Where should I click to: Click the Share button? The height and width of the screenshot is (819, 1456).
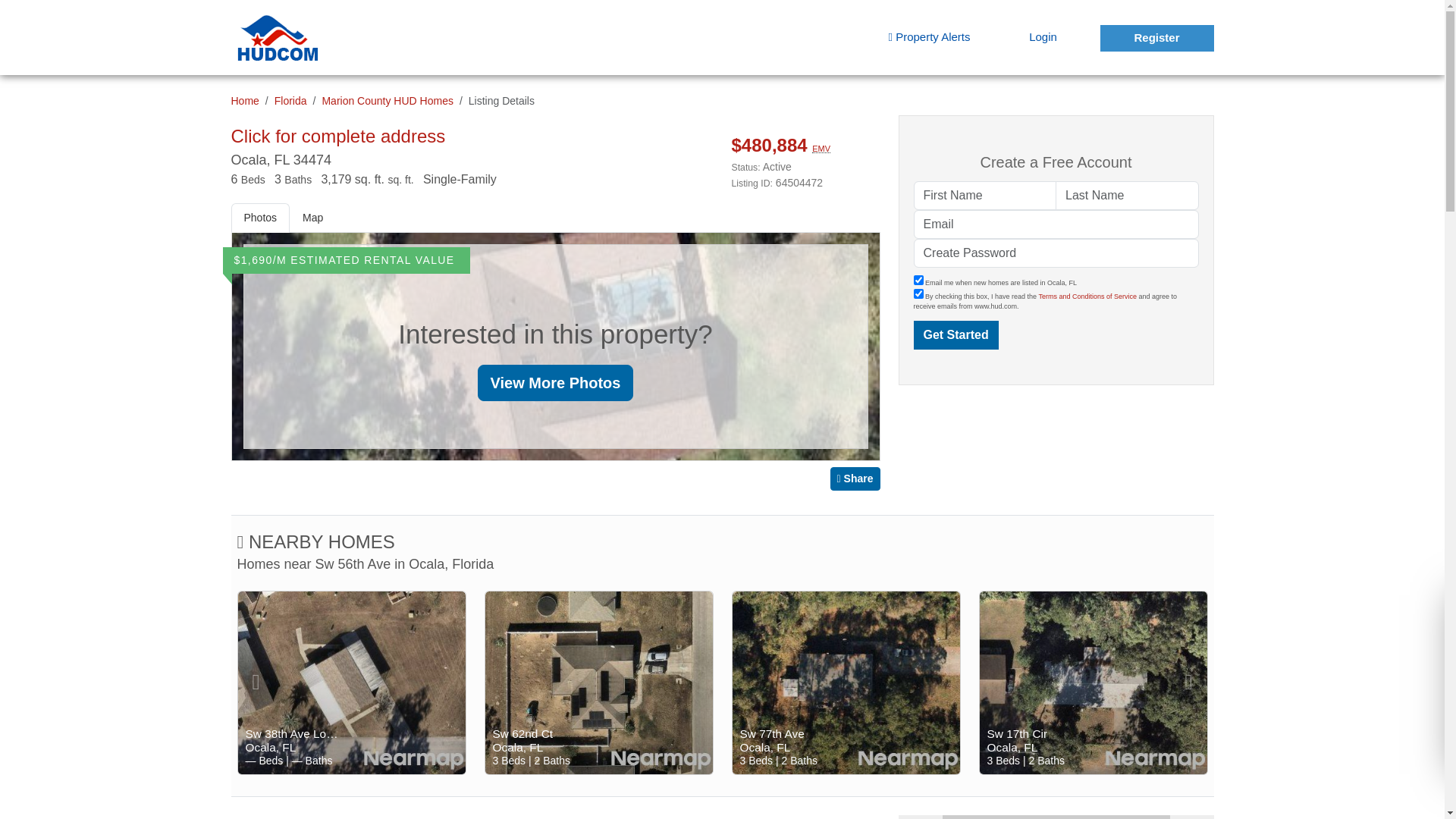[855, 479]
